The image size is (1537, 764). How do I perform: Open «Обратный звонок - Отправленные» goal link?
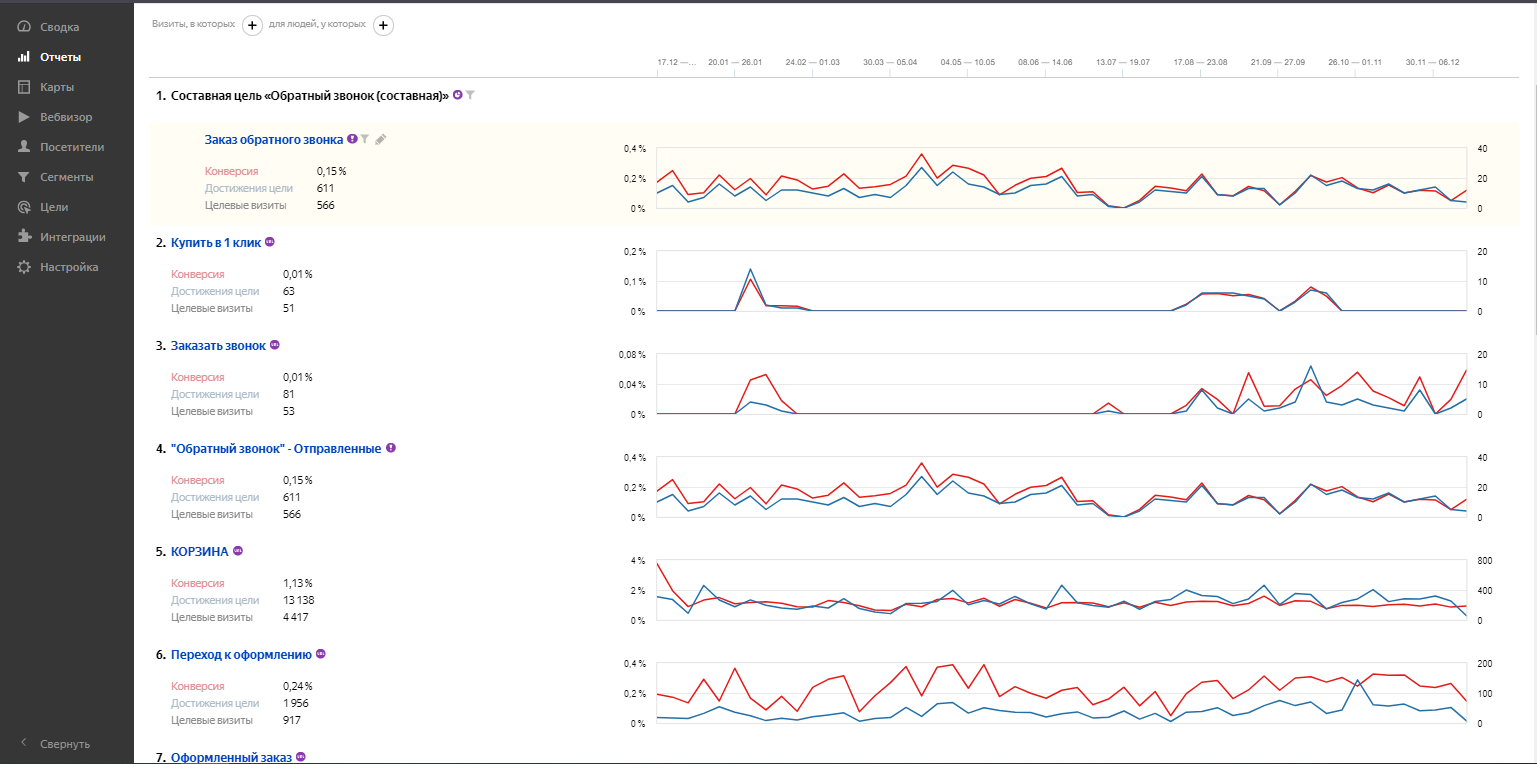click(x=277, y=448)
